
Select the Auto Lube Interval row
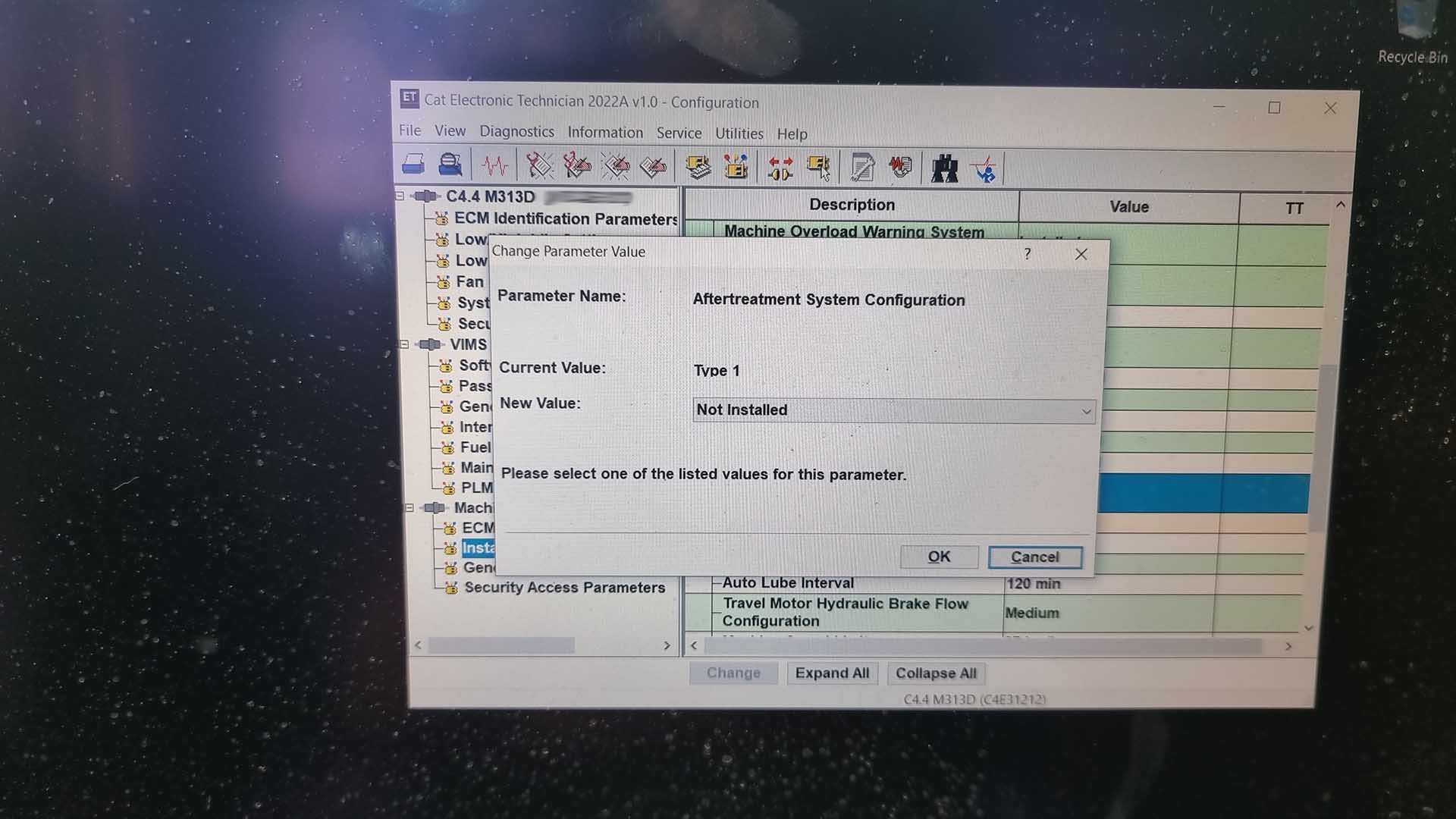click(788, 583)
